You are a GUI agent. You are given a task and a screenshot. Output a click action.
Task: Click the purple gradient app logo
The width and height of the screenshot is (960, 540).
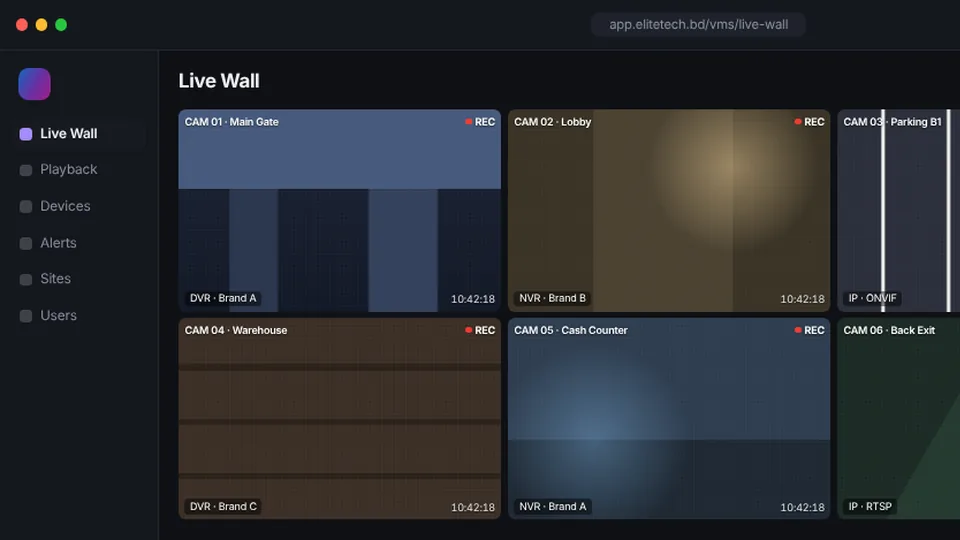coord(34,84)
